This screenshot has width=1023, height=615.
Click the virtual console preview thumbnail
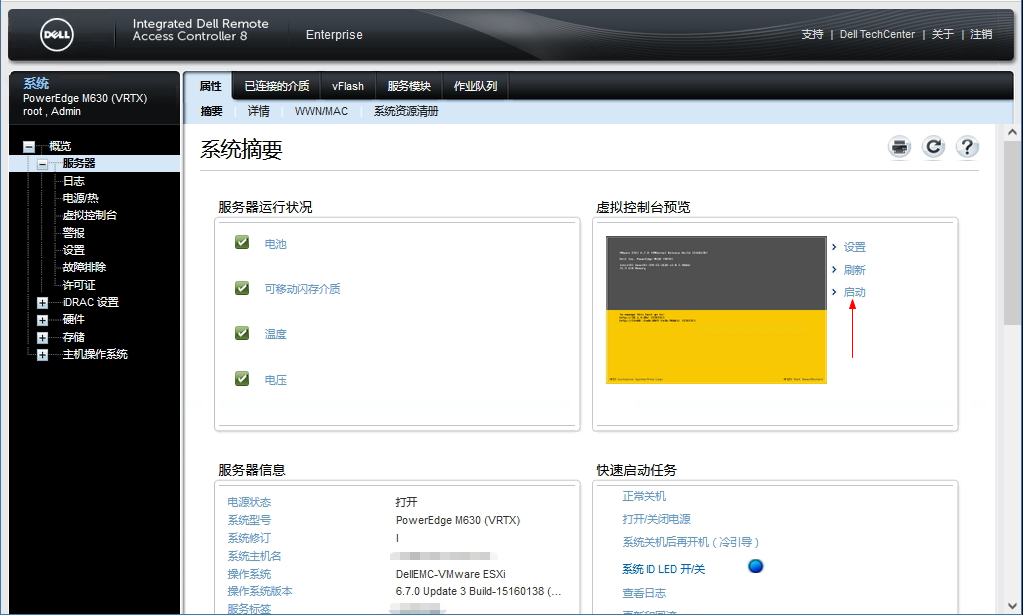point(716,310)
